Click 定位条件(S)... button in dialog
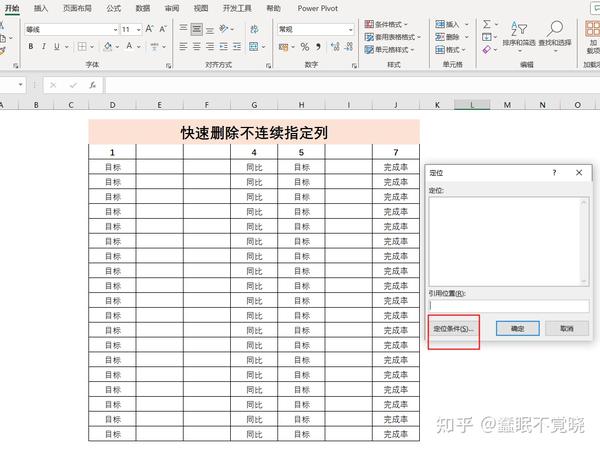Viewport: 600px width, 450px height. 453,329
